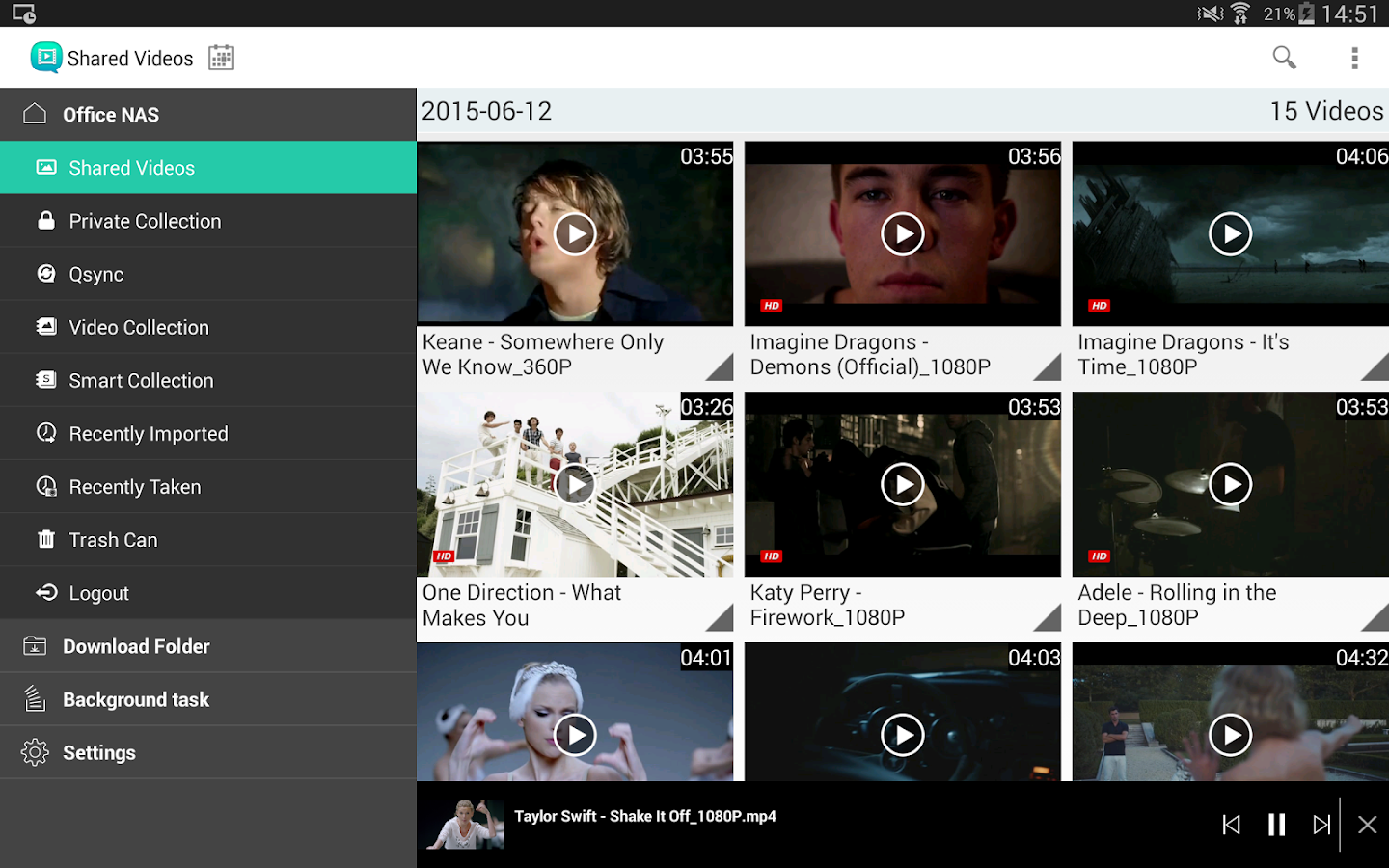This screenshot has width=1389, height=868.
Task: Open the Download Folder icon
Action: click(35, 646)
